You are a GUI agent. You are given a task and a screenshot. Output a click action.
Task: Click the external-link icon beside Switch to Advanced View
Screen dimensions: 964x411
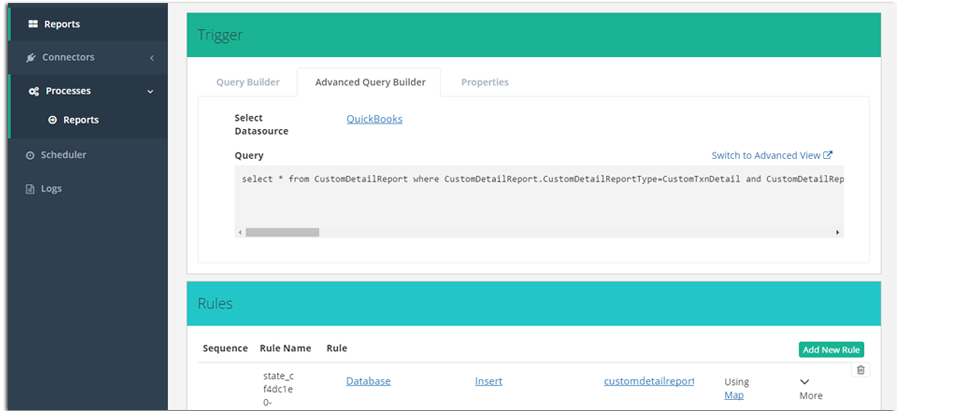(x=828, y=155)
